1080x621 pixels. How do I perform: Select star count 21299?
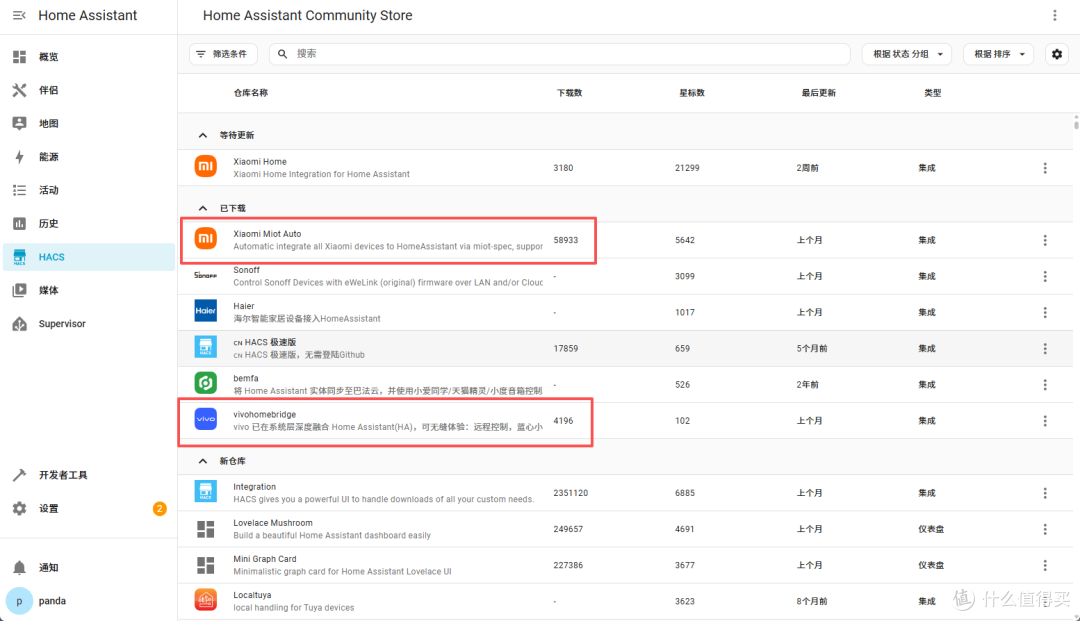687,168
